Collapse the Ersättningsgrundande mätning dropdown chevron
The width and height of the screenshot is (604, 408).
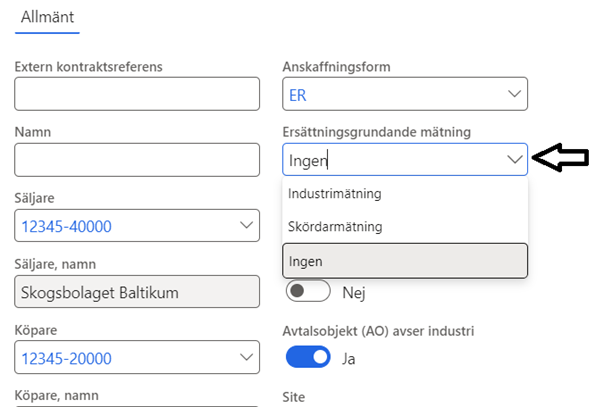tap(515, 159)
